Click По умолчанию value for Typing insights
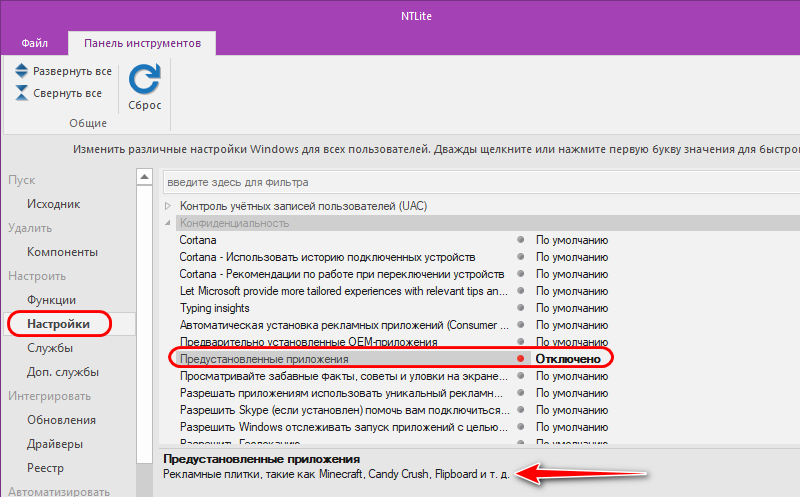Image resolution: width=800 pixels, height=497 pixels. 572,308
